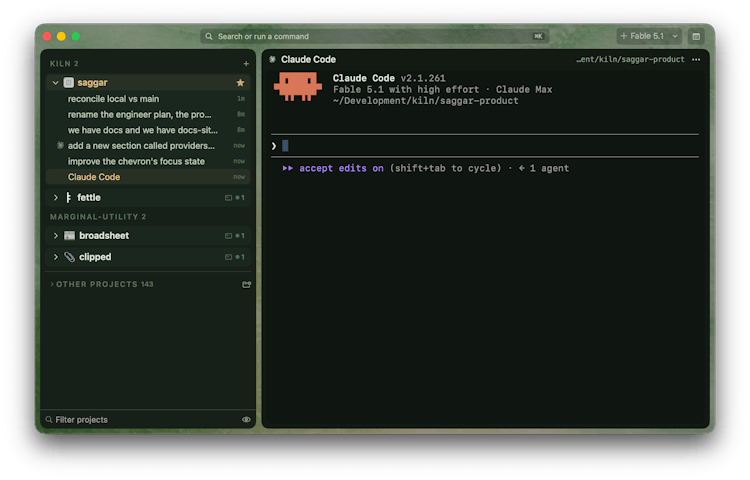Click the ⌘K shortcut badge
The height and width of the screenshot is (480, 750).
coord(538,36)
